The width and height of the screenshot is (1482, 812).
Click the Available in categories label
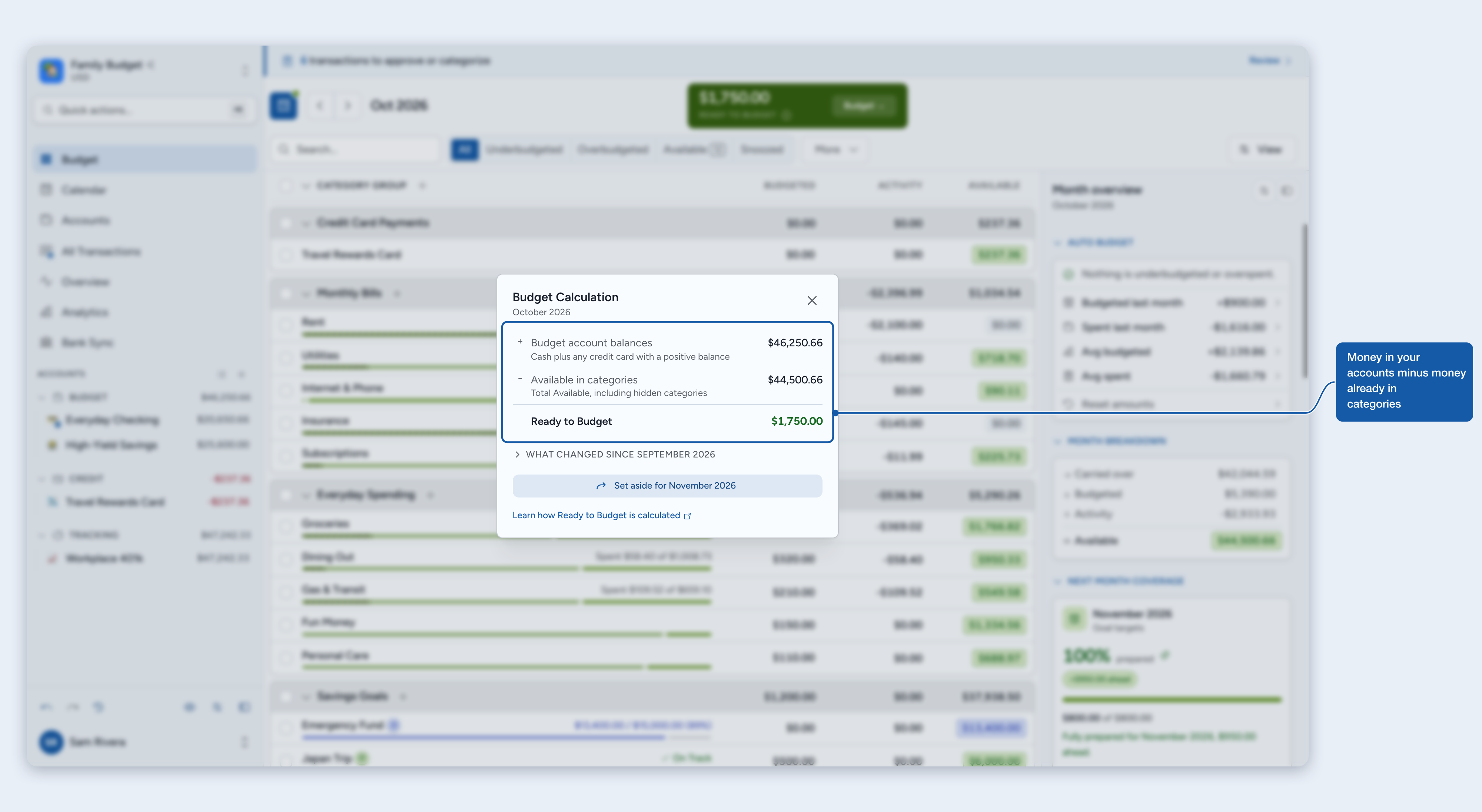coord(584,380)
